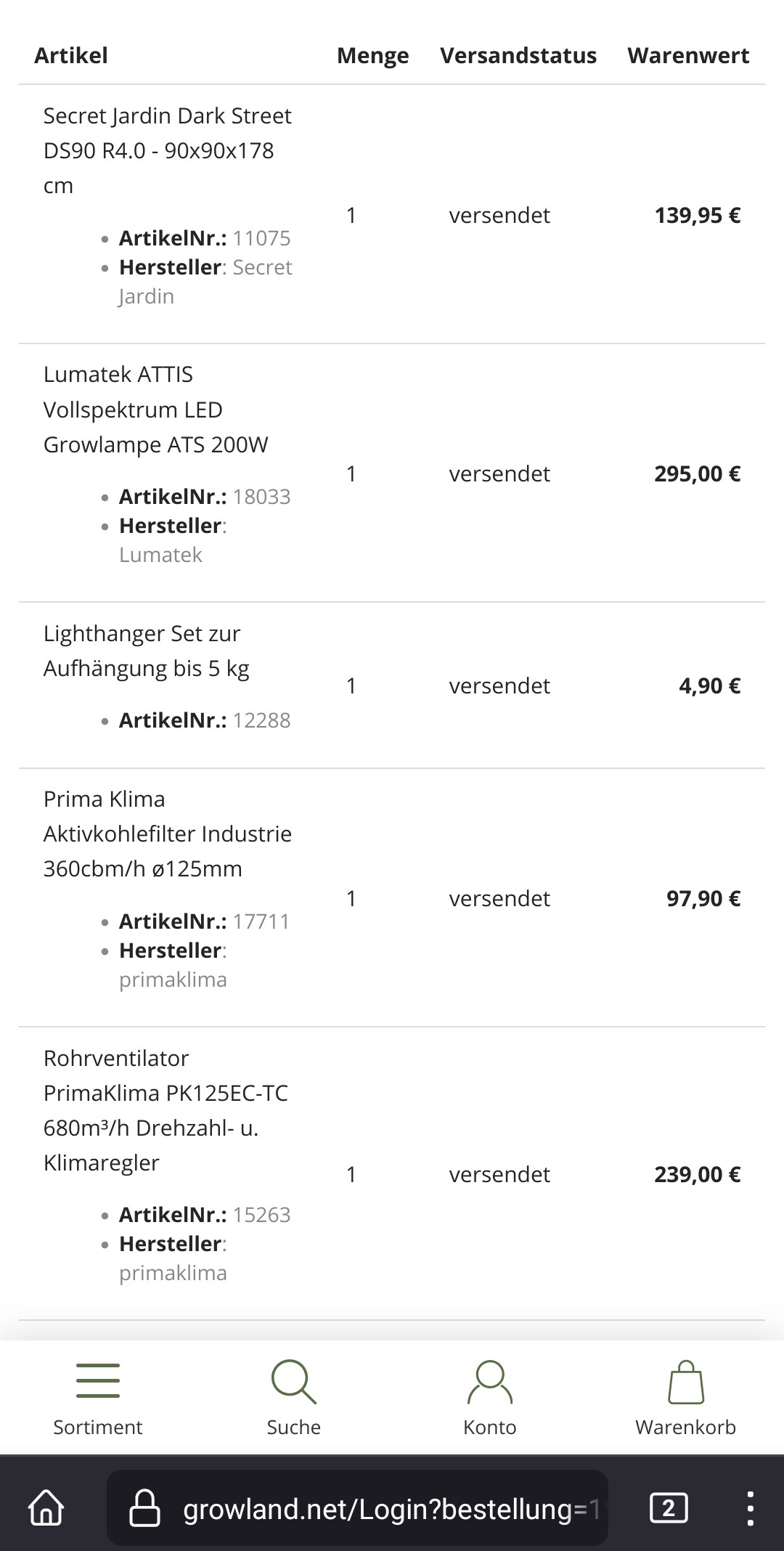Click the Versandstatus column header
This screenshot has height=1551, width=784.
click(x=518, y=56)
